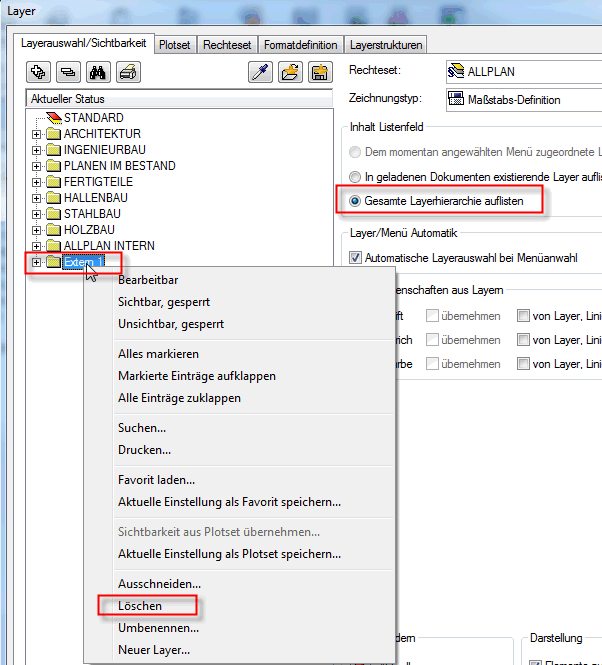Image resolution: width=602 pixels, height=665 pixels.
Task: Toggle 'Automatische Layerauswahl bei Menüanwahl' checkbox
Action: tap(356, 258)
